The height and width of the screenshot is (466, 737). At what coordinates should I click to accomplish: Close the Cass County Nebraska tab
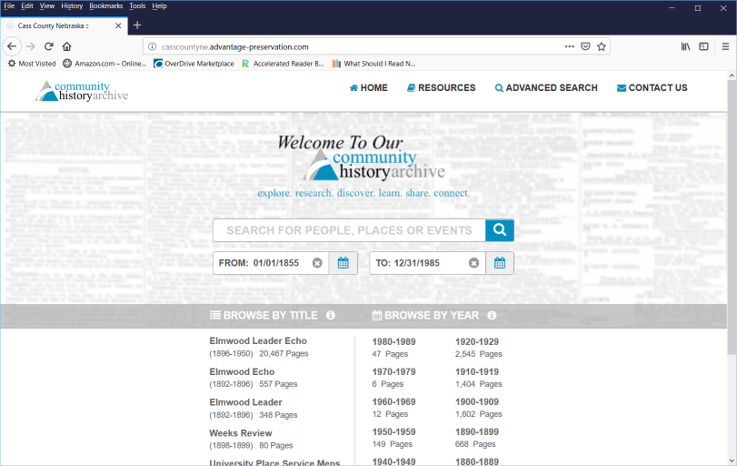[118, 26]
